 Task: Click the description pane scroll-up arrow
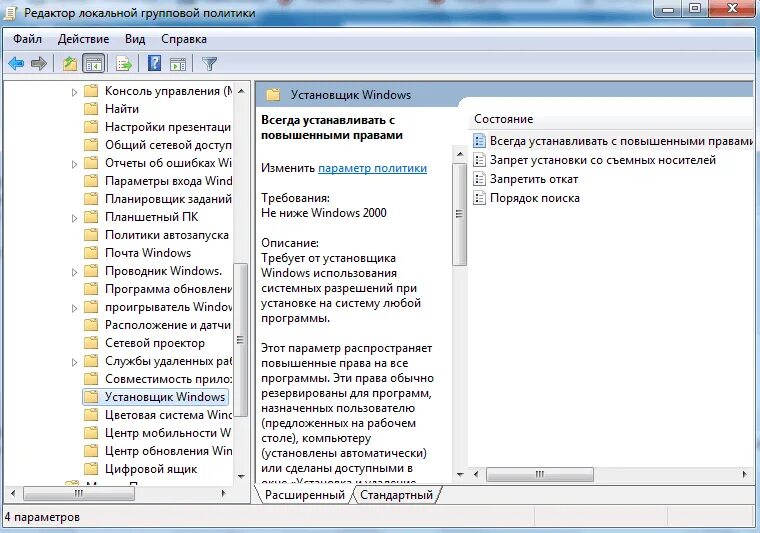(459, 154)
